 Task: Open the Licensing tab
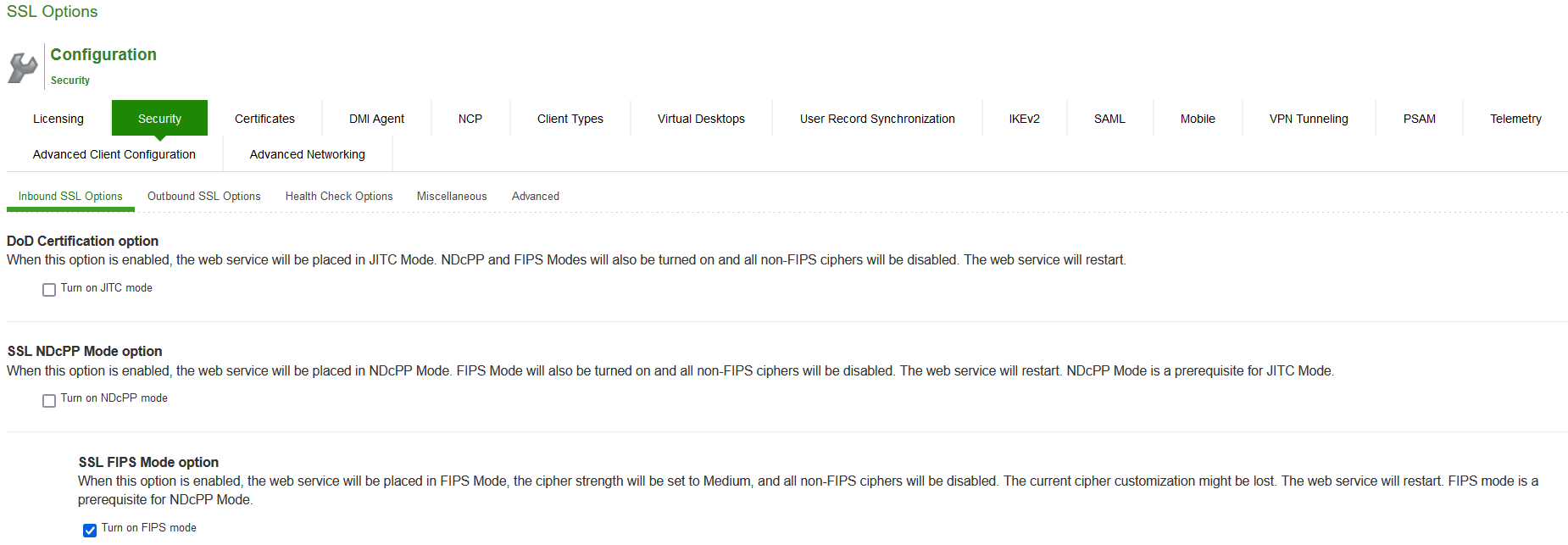point(58,119)
